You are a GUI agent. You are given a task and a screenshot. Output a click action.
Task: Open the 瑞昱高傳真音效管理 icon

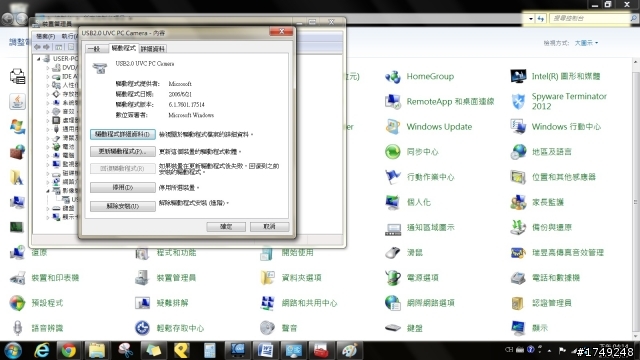pyautogui.click(x=518, y=253)
